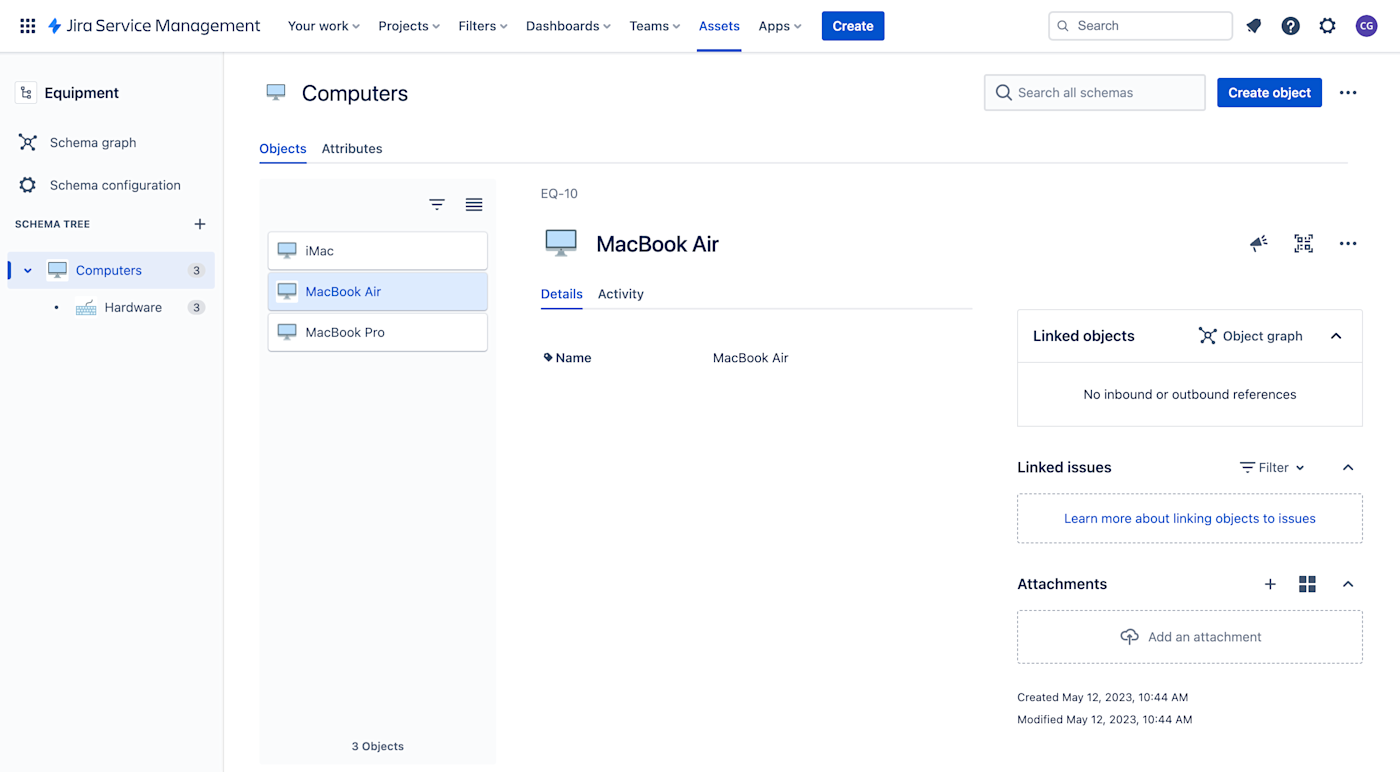Collapse the Attachments section
Screen dimensions: 1400x772
(1348, 584)
